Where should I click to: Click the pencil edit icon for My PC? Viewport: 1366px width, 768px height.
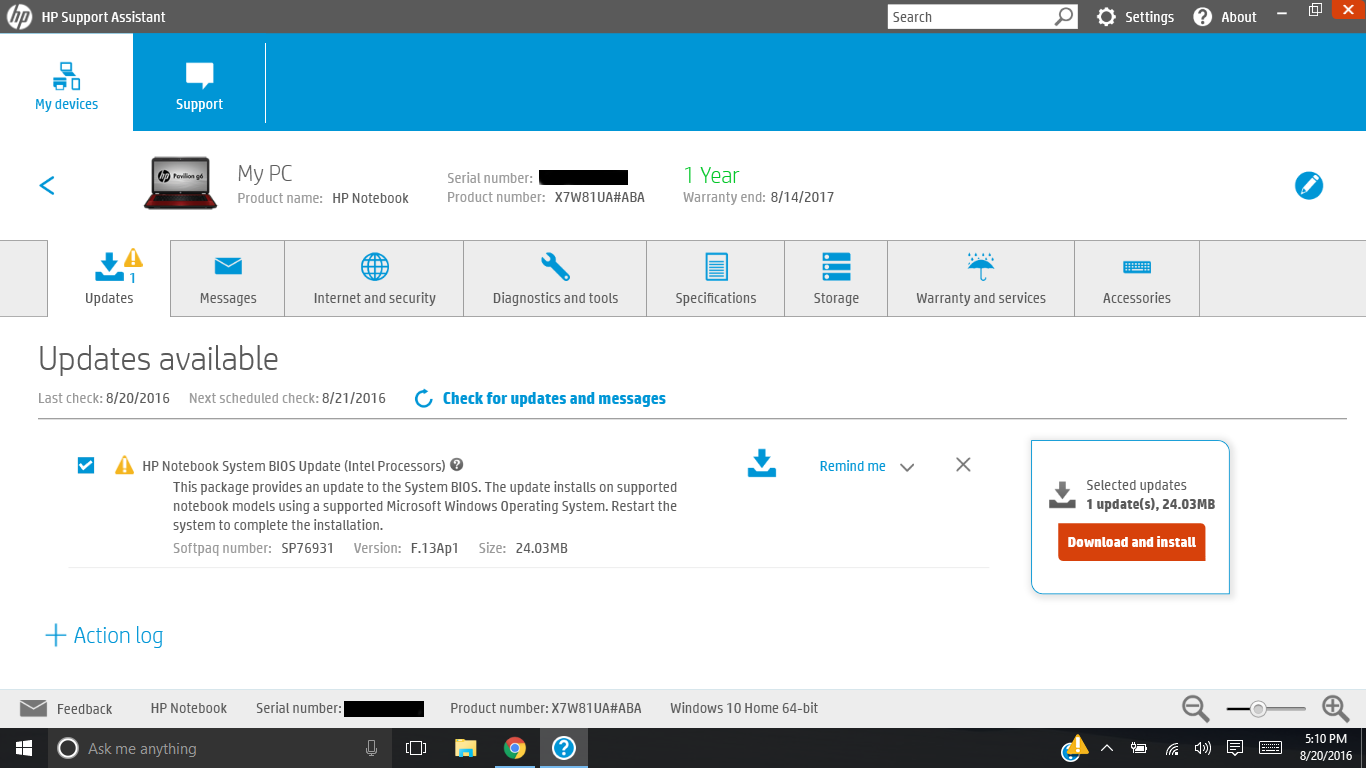[x=1308, y=186]
